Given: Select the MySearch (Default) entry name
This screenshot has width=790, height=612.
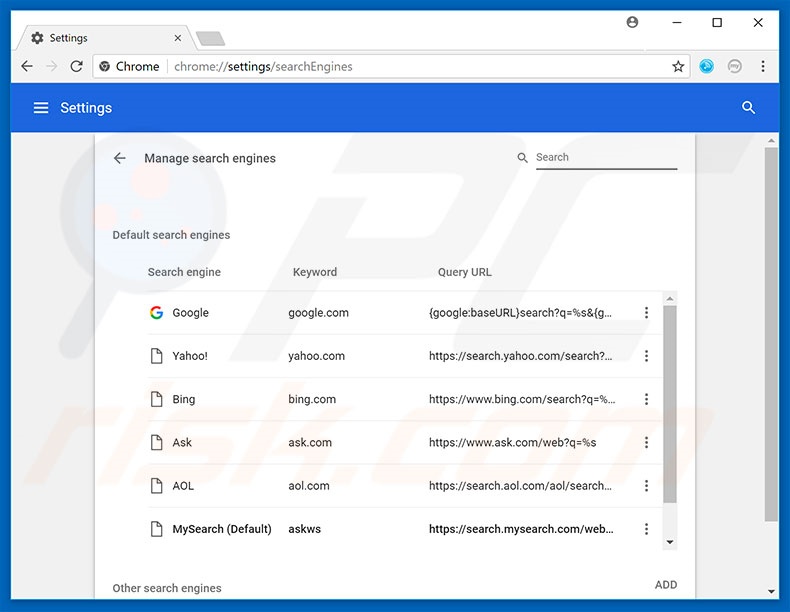Looking at the screenshot, I should 222,529.
